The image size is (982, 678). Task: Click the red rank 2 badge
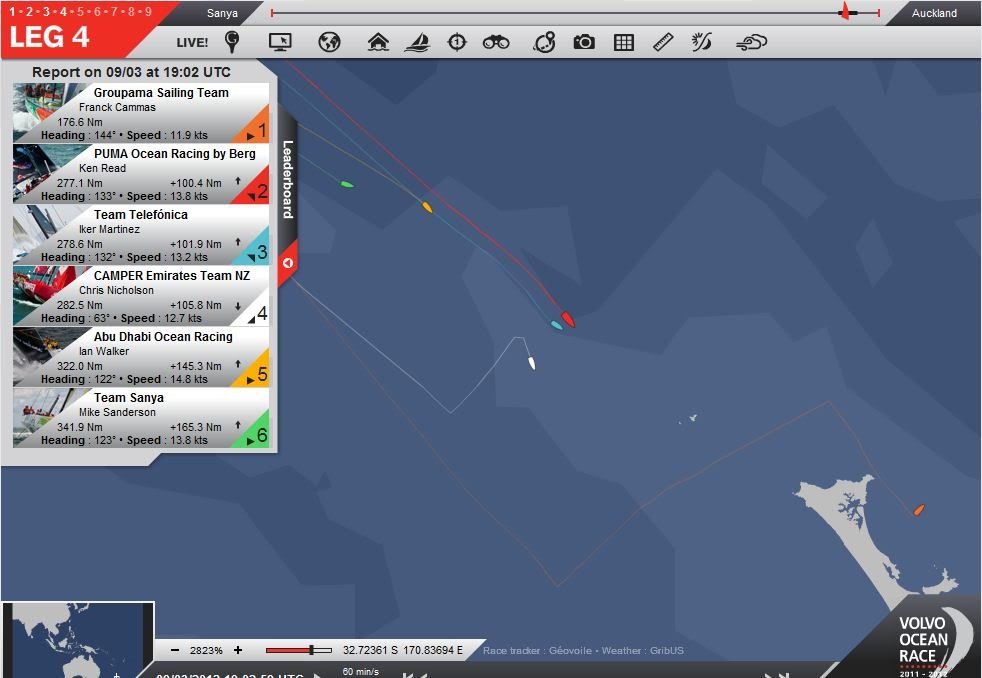(x=257, y=190)
